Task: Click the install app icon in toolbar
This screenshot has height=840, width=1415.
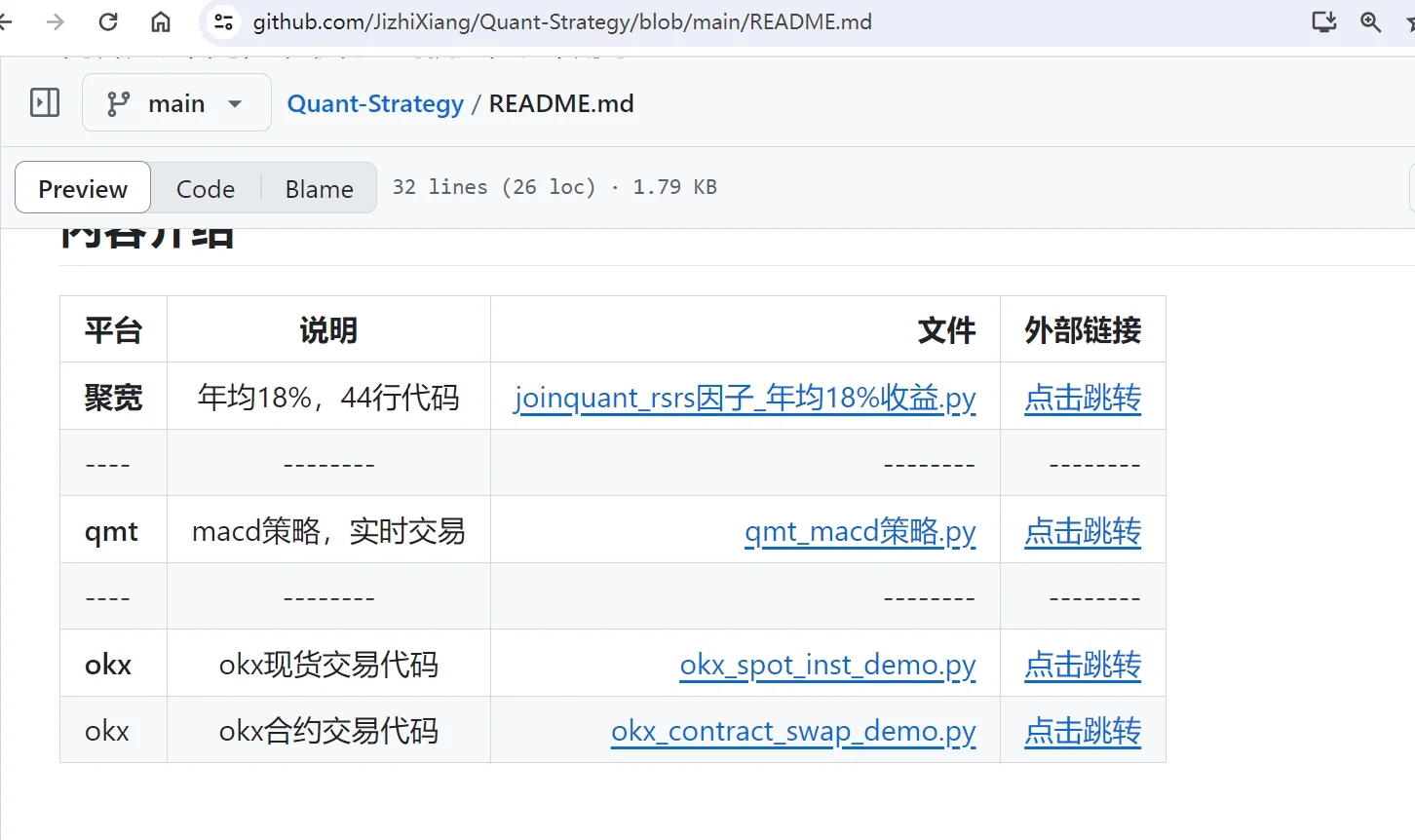Action: (1323, 21)
